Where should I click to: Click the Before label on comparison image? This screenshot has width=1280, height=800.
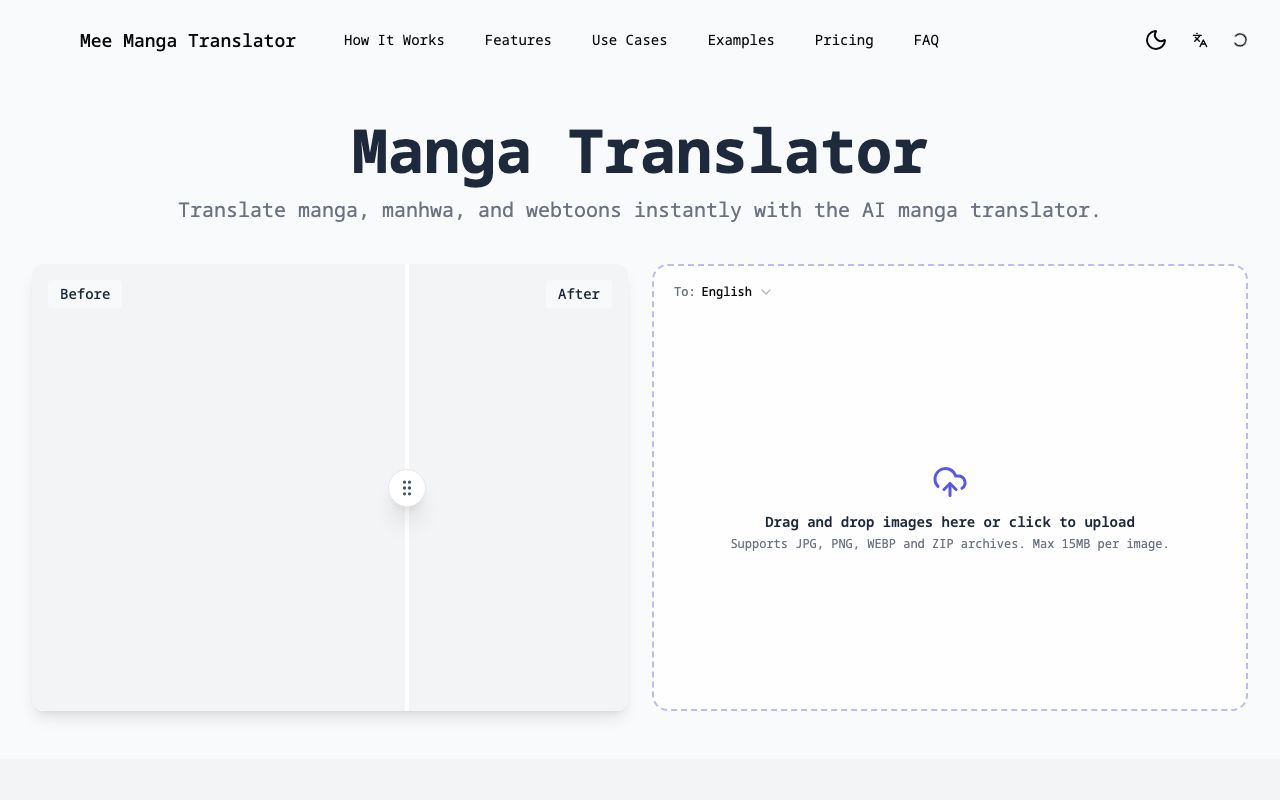[85, 294]
